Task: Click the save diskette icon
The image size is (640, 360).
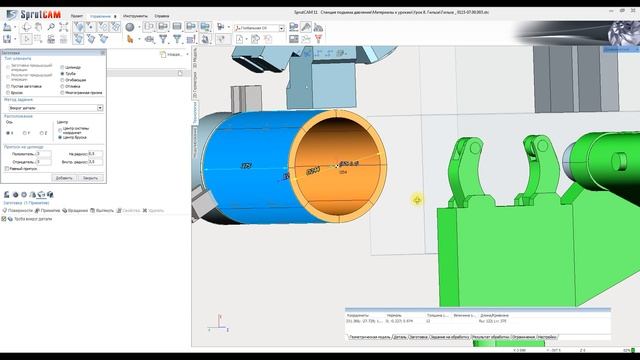Action: 7,39
